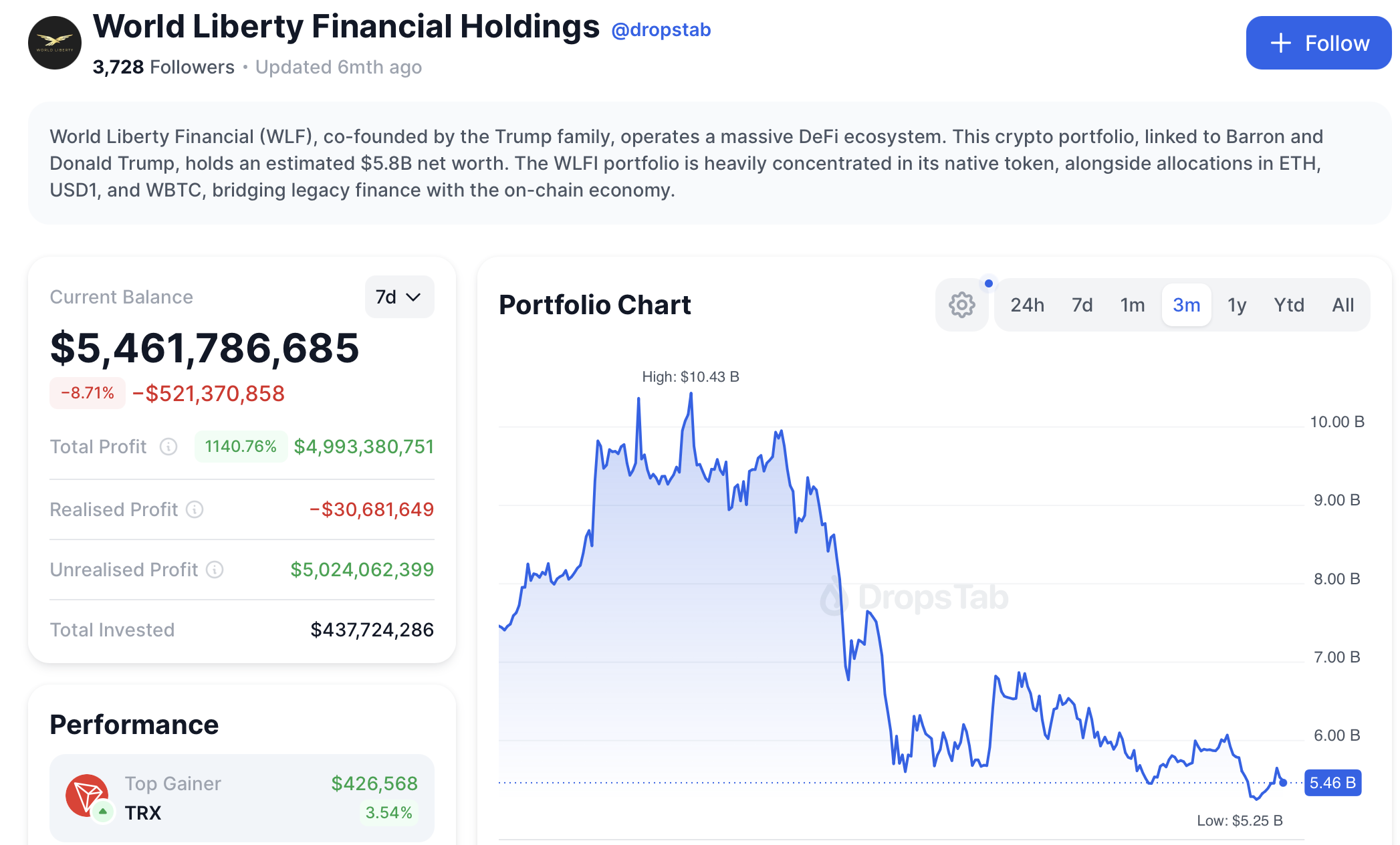This screenshot has height=845, width=1400.
Task: Click the Follow button
Action: tap(1318, 42)
